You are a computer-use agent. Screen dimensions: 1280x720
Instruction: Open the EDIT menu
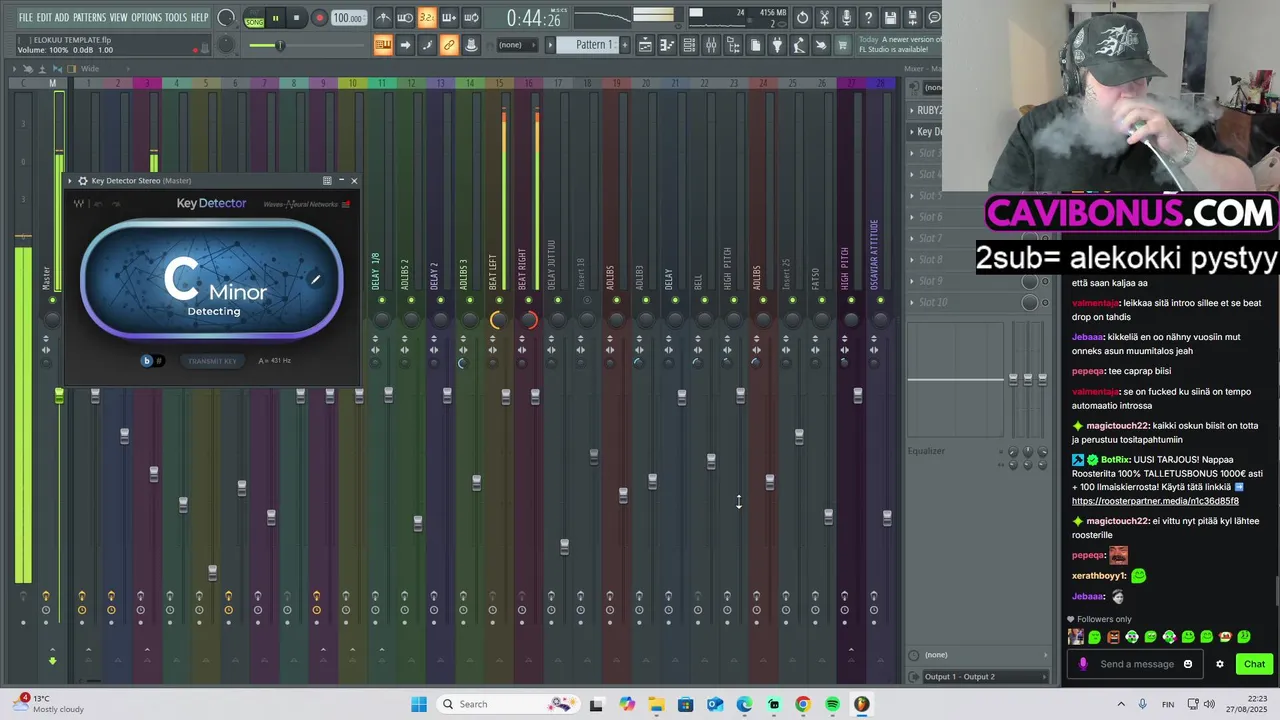[44, 18]
